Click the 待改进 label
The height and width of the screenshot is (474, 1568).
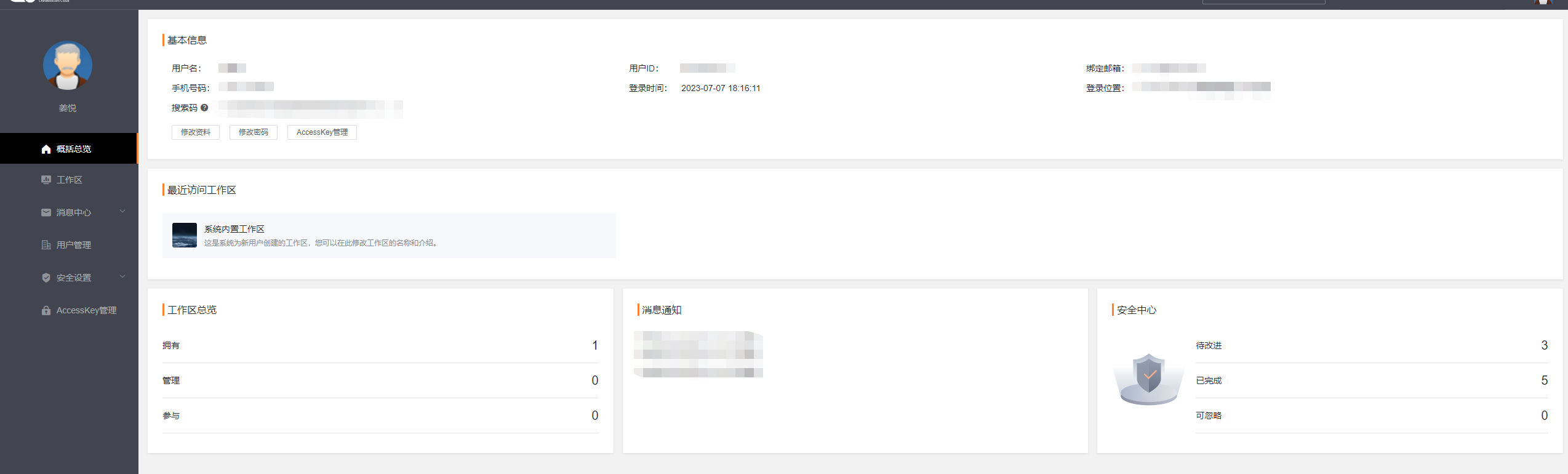(1209, 345)
